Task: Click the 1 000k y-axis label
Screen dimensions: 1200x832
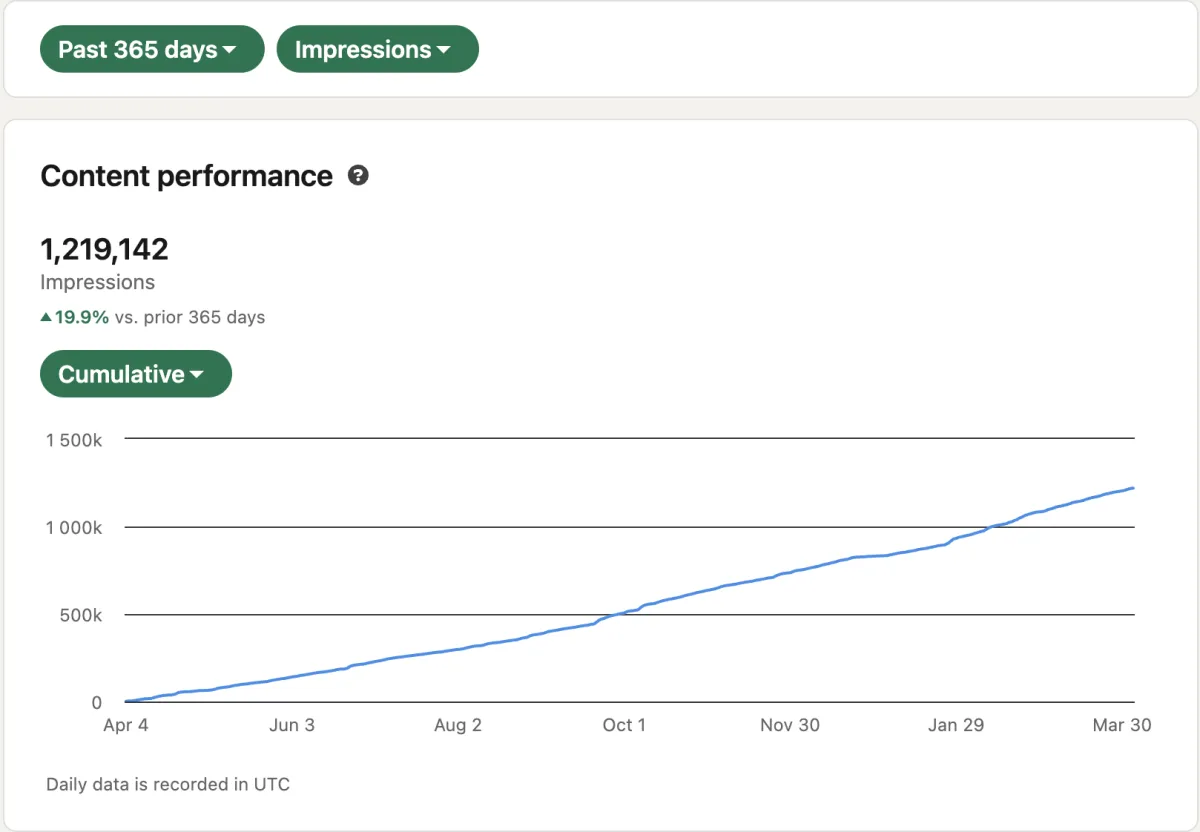Action: click(73, 527)
